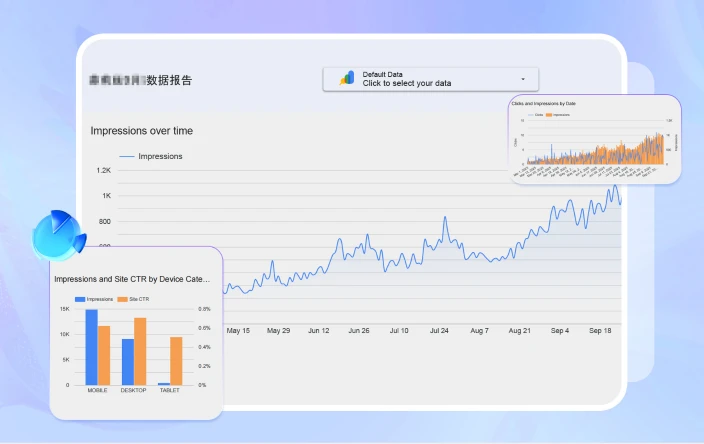This screenshot has width=704, height=444.
Task: Expand the data selector dropdown arrow
Action: tap(523, 79)
